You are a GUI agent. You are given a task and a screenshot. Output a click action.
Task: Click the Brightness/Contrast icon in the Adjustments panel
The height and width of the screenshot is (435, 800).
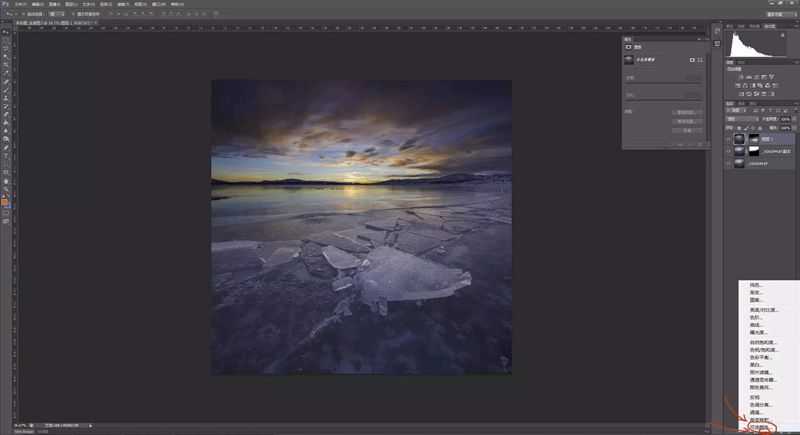coord(742,76)
